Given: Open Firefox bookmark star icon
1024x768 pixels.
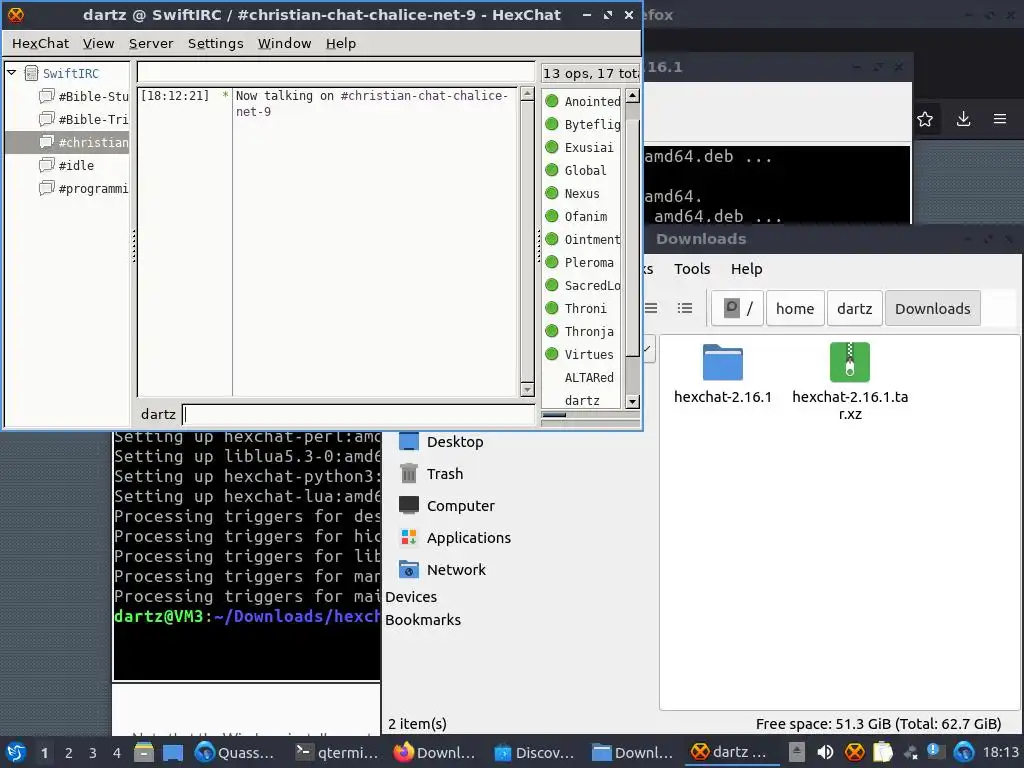Looking at the screenshot, I should point(925,119).
